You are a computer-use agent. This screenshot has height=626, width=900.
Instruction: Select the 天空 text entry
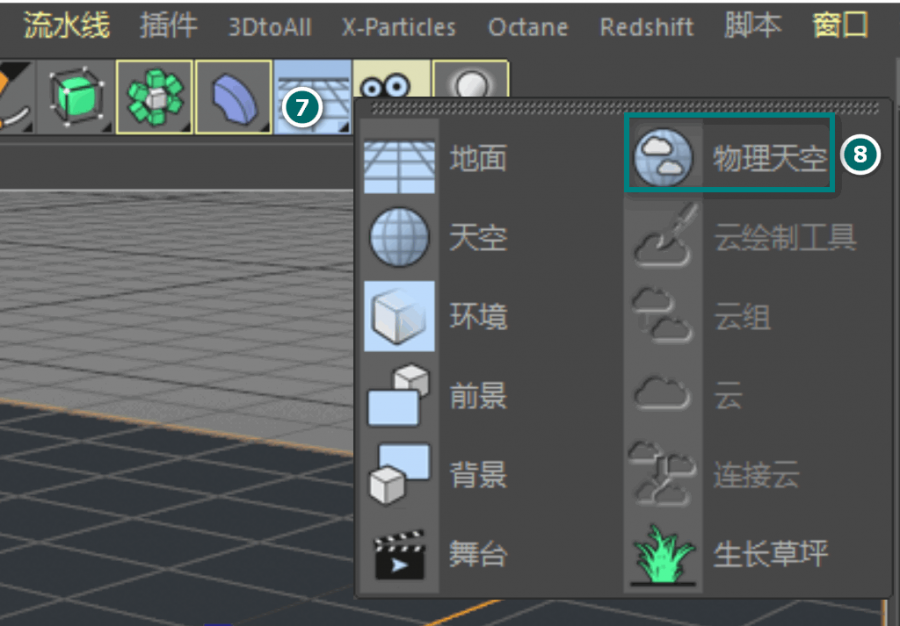pyautogui.click(x=478, y=238)
